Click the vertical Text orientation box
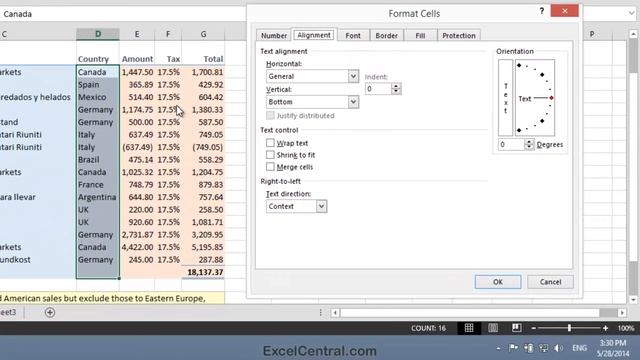640x360 pixels. click(506, 98)
